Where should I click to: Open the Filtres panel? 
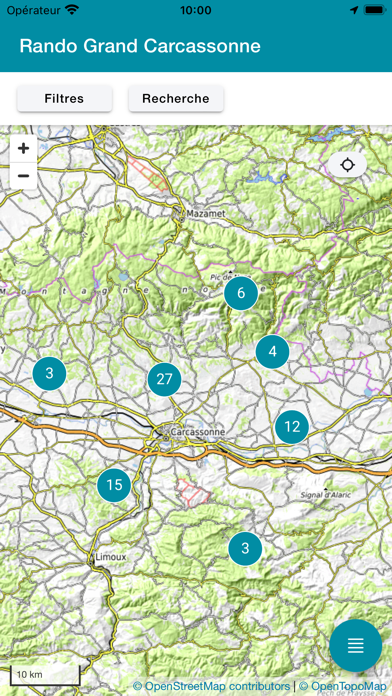64,98
